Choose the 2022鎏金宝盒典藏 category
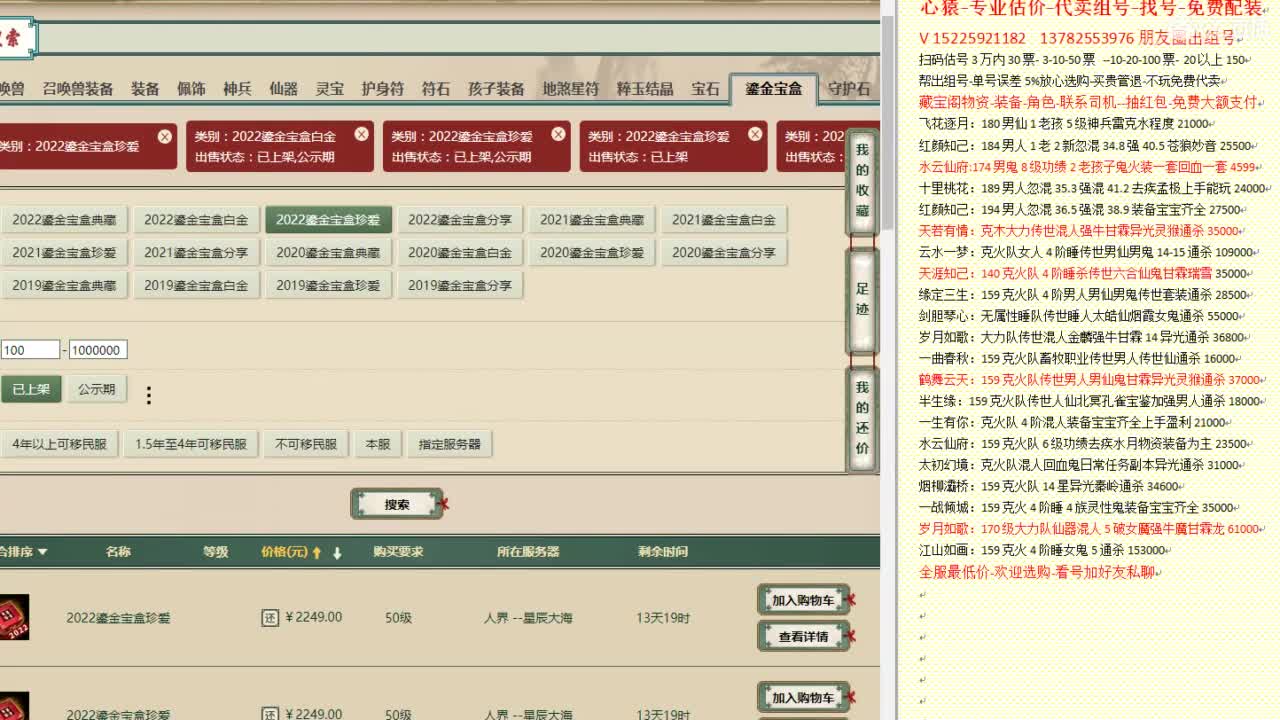Screen dimensions: 1280x720 click(64, 220)
